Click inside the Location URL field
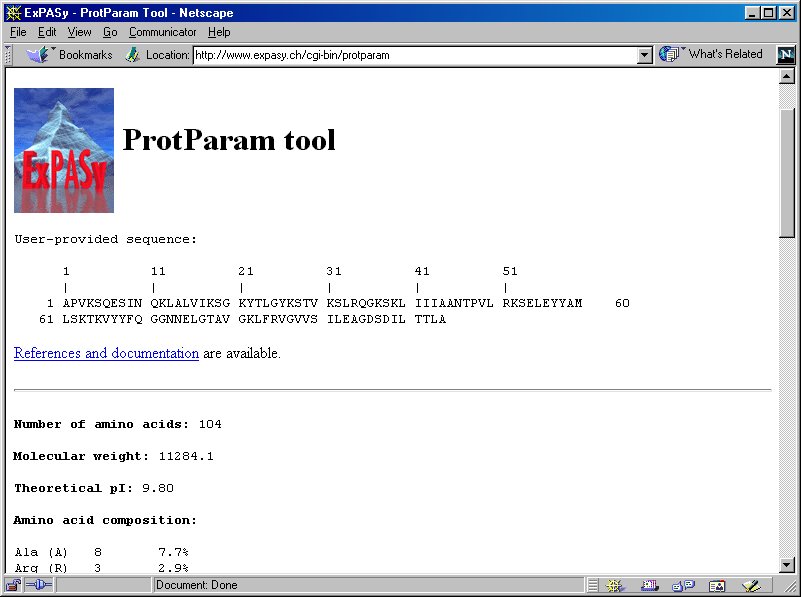Image resolution: width=801 pixels, height=597 pixels. tap(415, 55)
